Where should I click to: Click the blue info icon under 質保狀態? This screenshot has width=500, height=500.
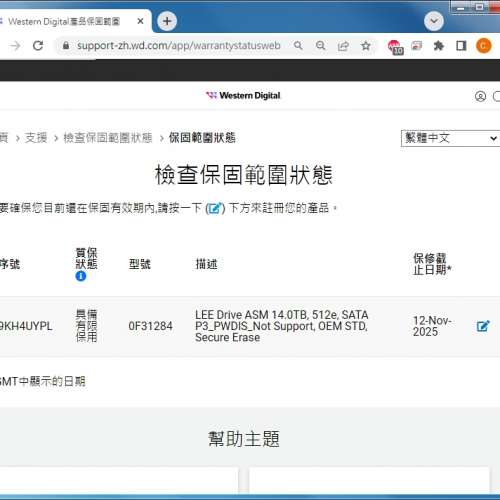tap(81, 276)
